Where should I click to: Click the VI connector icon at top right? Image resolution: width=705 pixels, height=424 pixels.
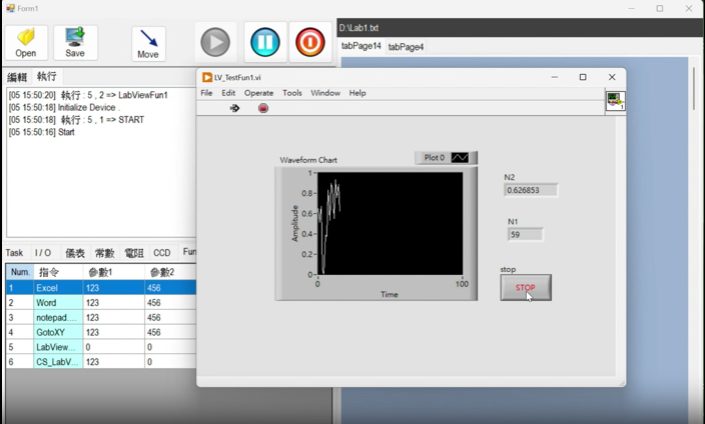point(615,101)
